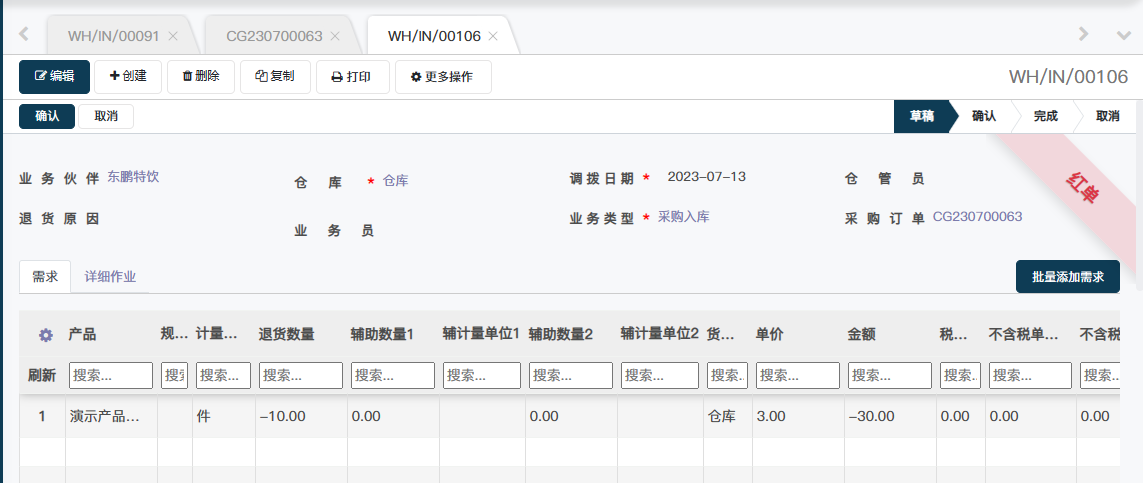
Task: Click the grid settings gear icon
Action: point(45,335)
